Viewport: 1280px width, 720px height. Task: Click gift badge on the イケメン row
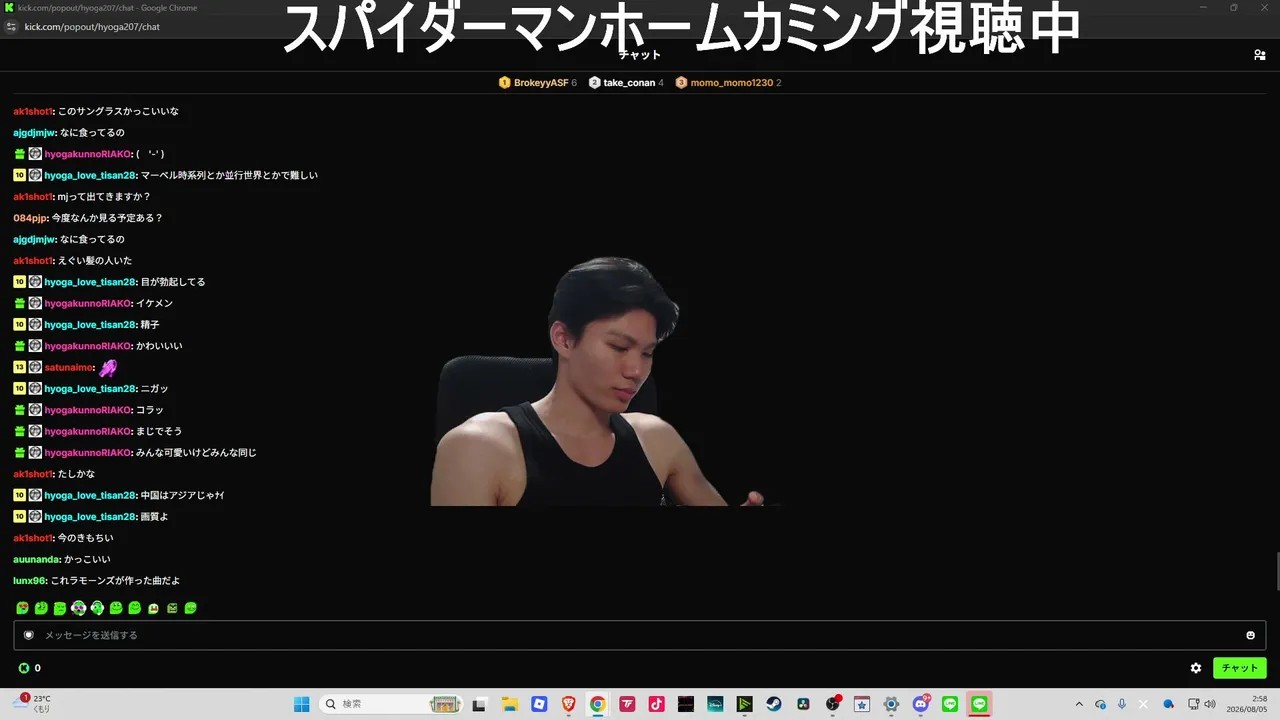(x=19, y=303)
